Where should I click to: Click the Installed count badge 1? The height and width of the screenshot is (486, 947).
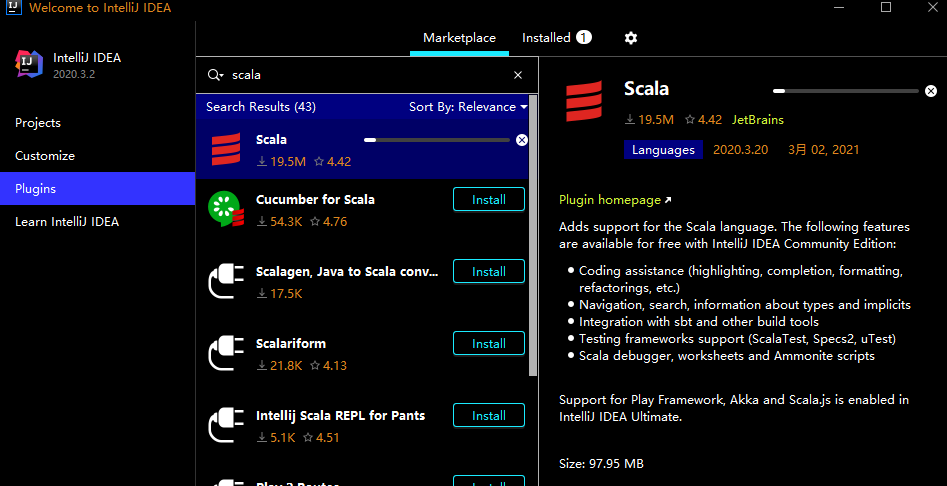tap(583, 37)
